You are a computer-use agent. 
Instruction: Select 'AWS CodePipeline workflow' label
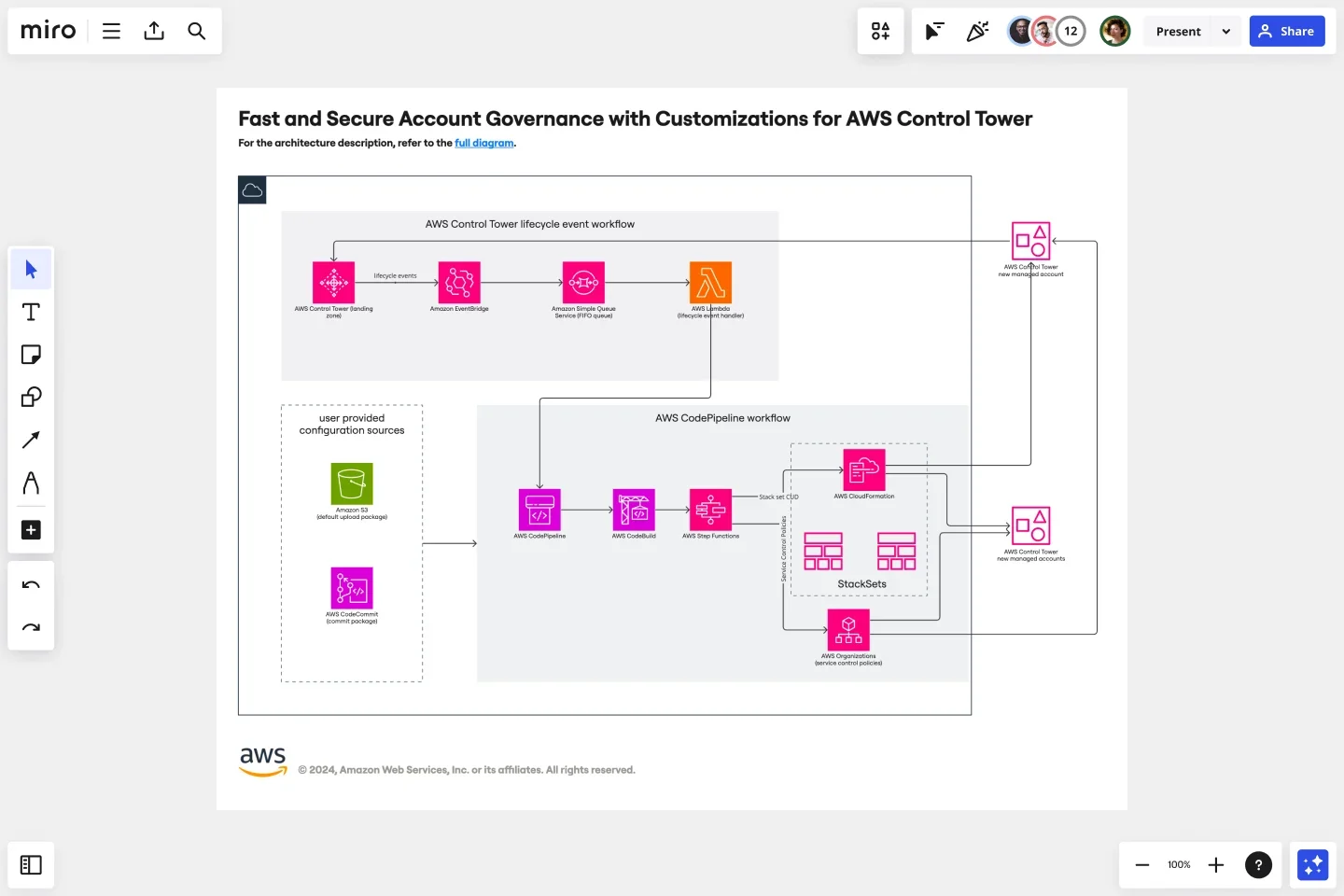pos(722,418)
